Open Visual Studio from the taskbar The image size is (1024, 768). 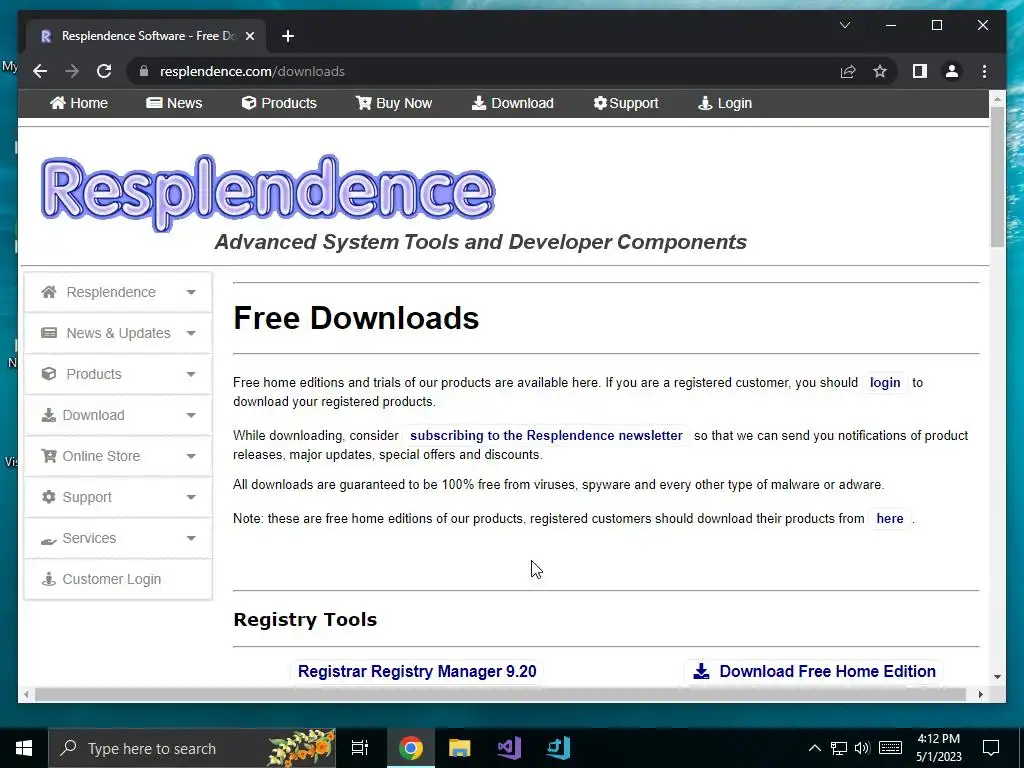tap(509, 748)
